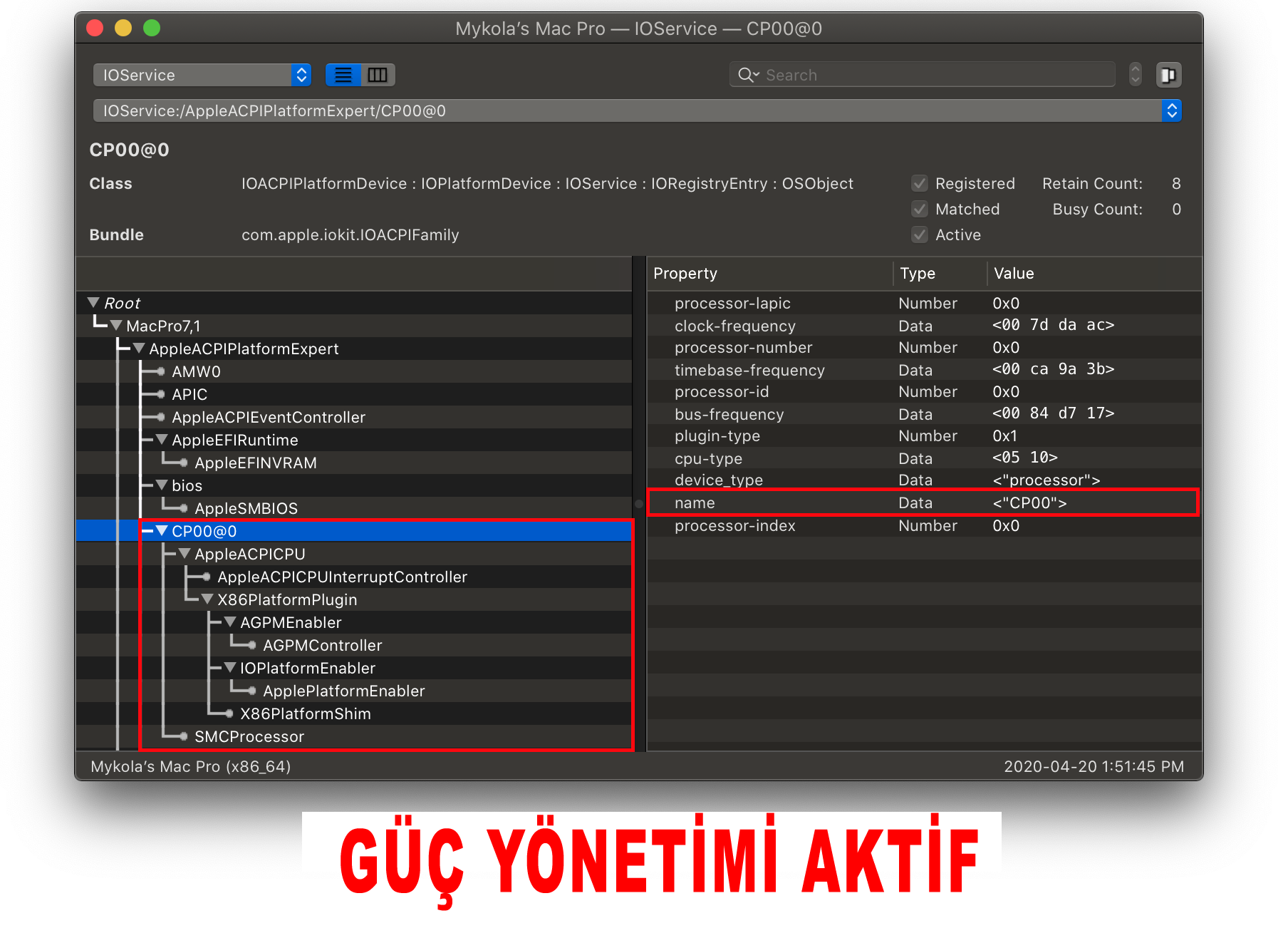Screen dimensions: 1288x928
Task: Switch to list view mode icon
Action: coord(343,75)
